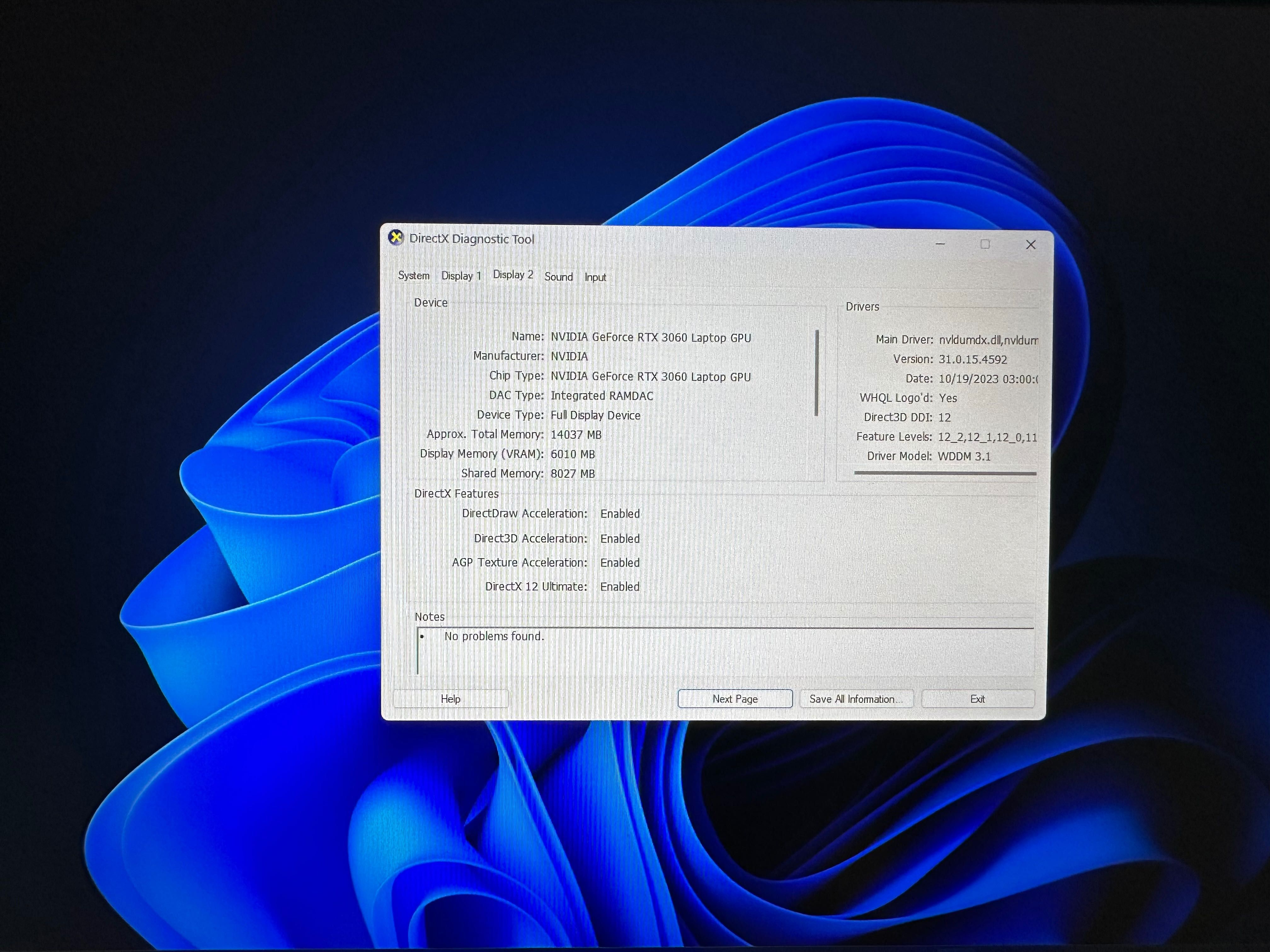The height and width of the screenshot is (952, 1270).
Task: Click DirectX 12 Ultimate 'Enabled' value
Action: tap(620, 586)
